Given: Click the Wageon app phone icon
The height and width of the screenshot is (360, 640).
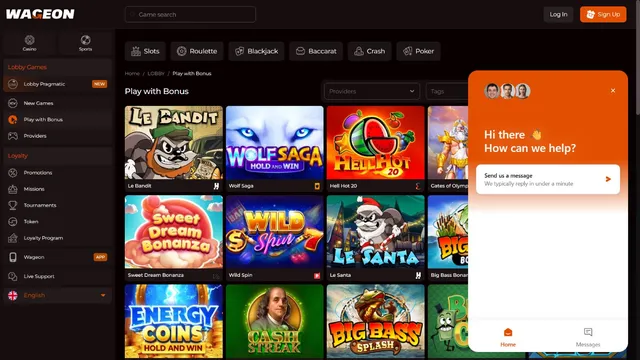Looking at the screenshot, I should coord(13,257).
